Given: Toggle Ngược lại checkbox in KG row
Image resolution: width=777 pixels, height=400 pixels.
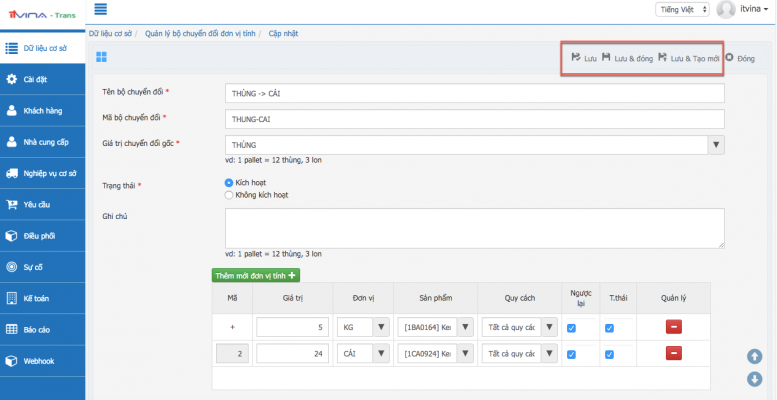Looking at the screenshot, I should pos(571,328).
